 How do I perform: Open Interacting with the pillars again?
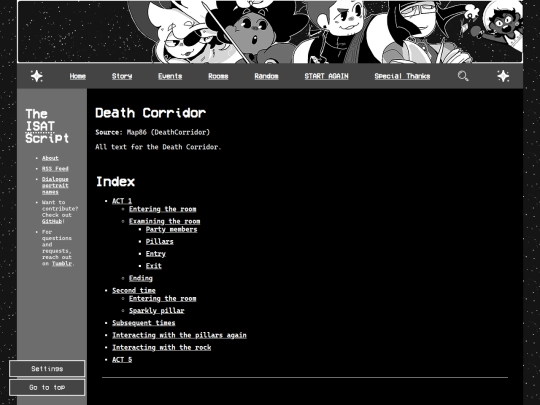point(179,335)
